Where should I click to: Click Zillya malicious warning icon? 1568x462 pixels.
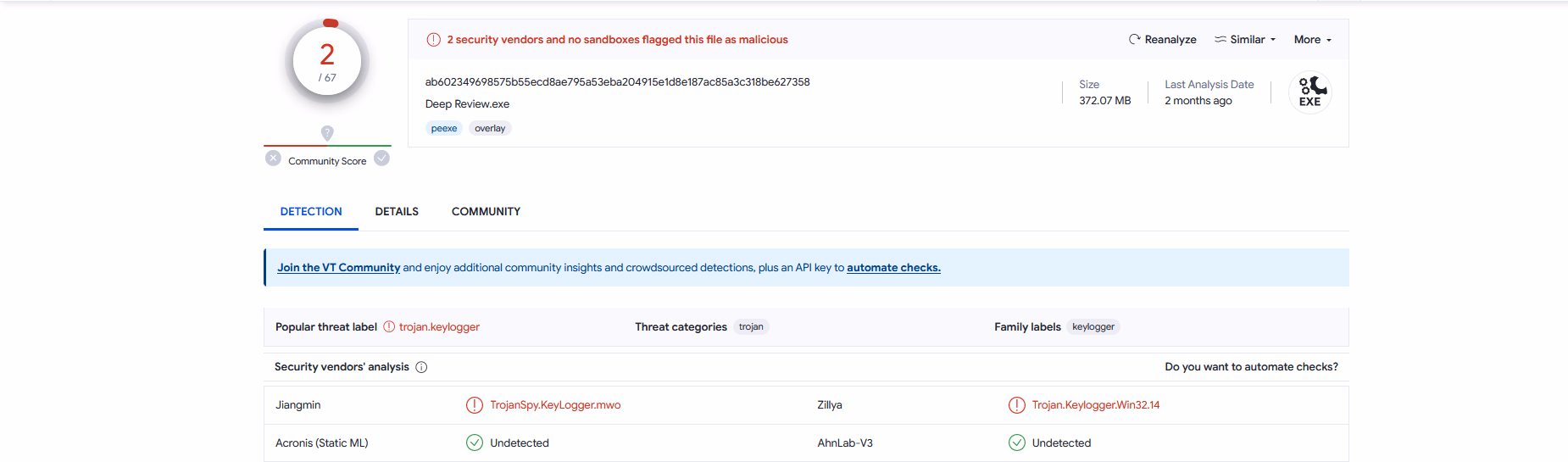pos(1017,405)
